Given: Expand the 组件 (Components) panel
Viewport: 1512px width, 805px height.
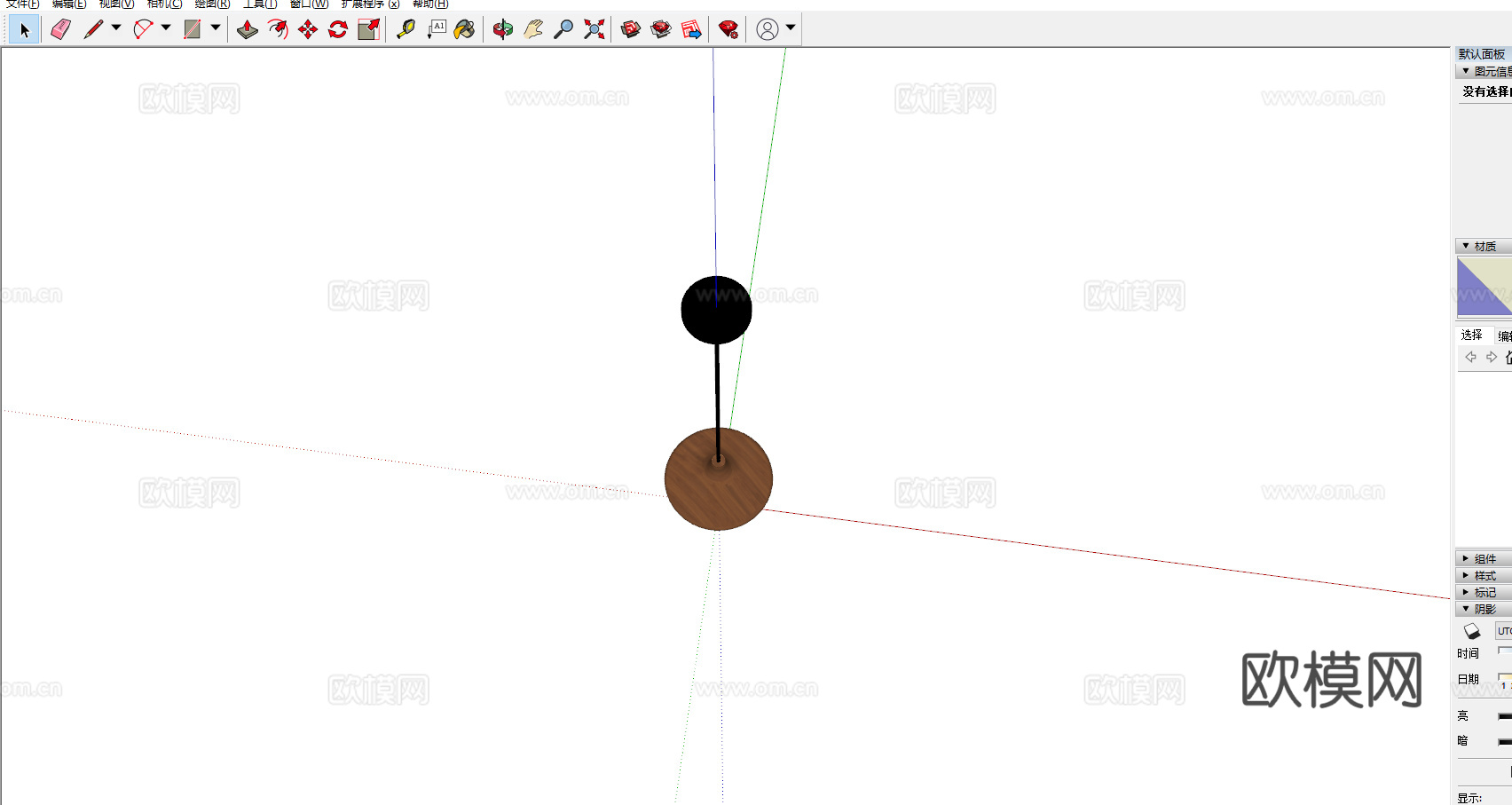Looking at the screenshot, I should pyautogui.click(x=1484, y=558).
